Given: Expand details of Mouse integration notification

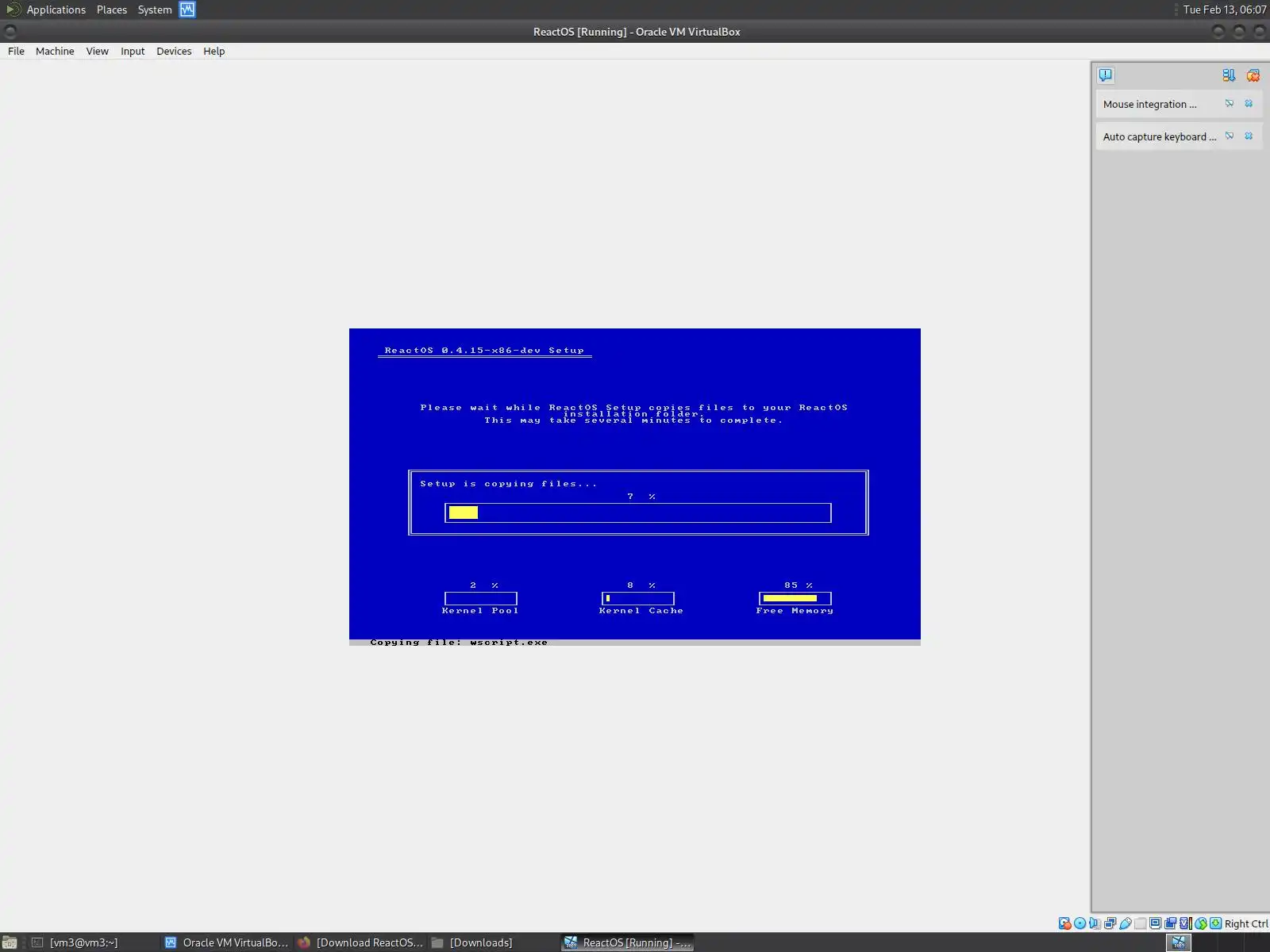Looking at the screenshot, I should [1230, 104].
